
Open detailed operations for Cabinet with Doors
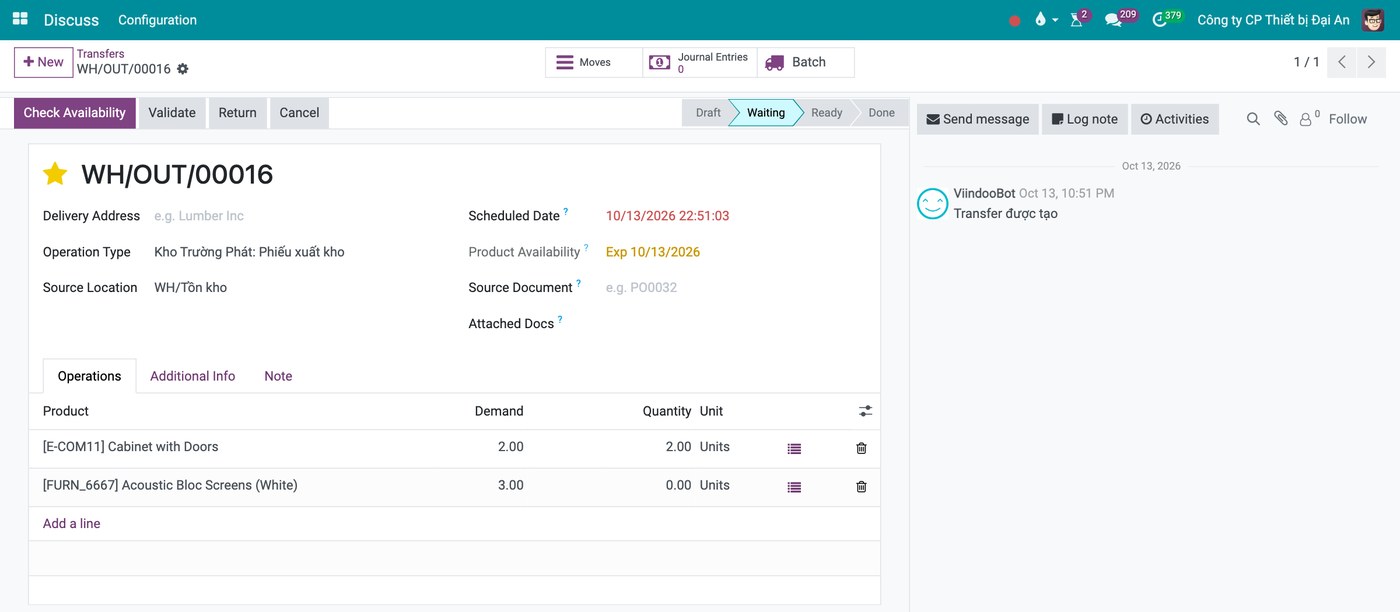tap(794, 449)
